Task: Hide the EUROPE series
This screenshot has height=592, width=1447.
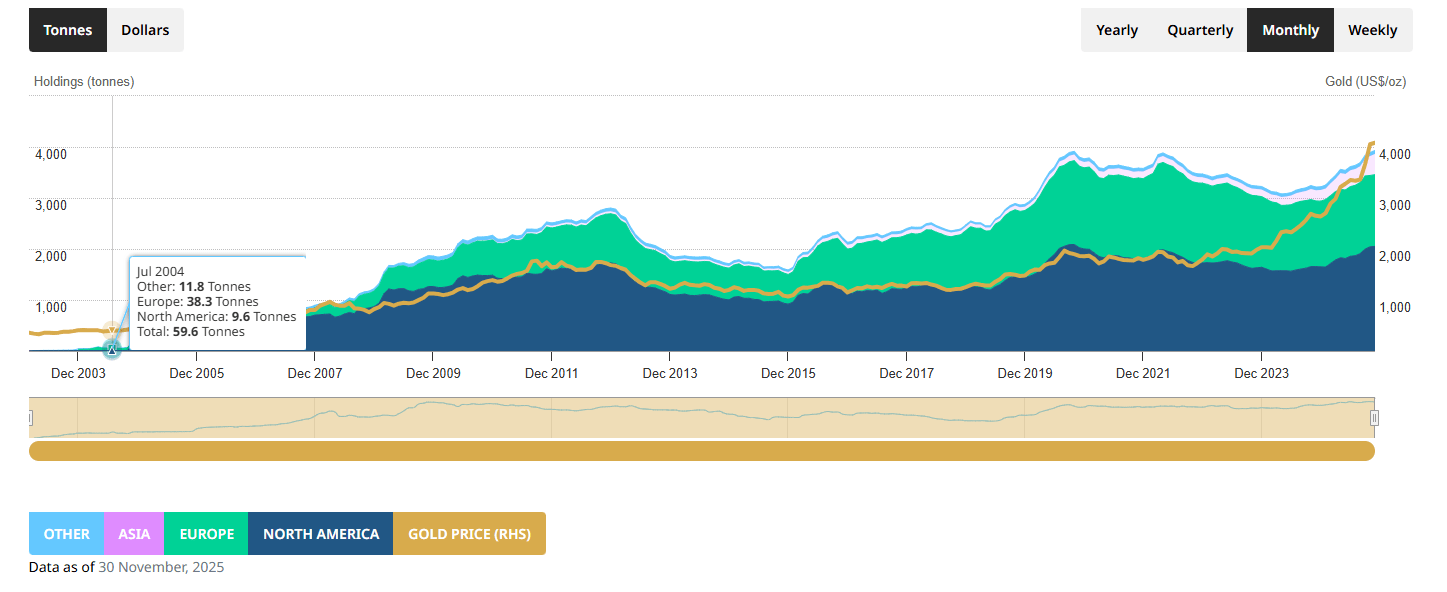Action: coord(205,533)
